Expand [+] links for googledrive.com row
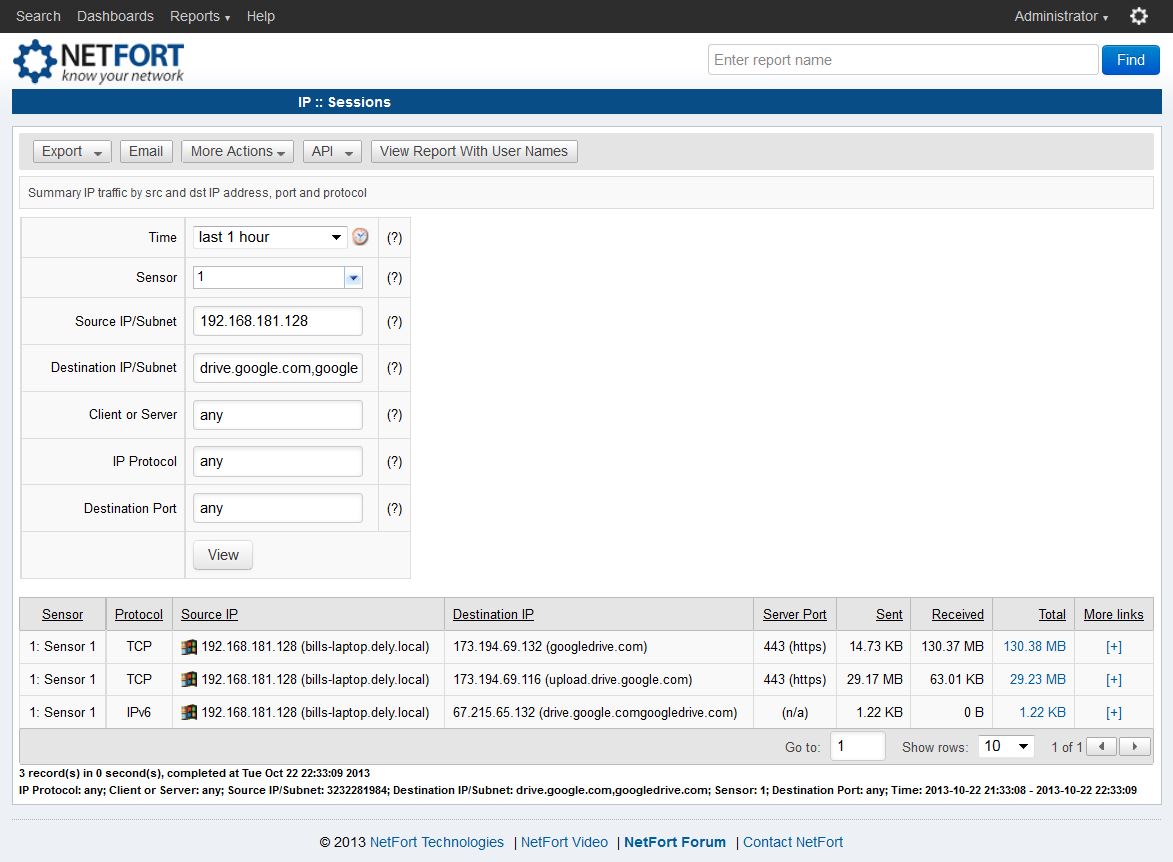 tap(1114, 646)
